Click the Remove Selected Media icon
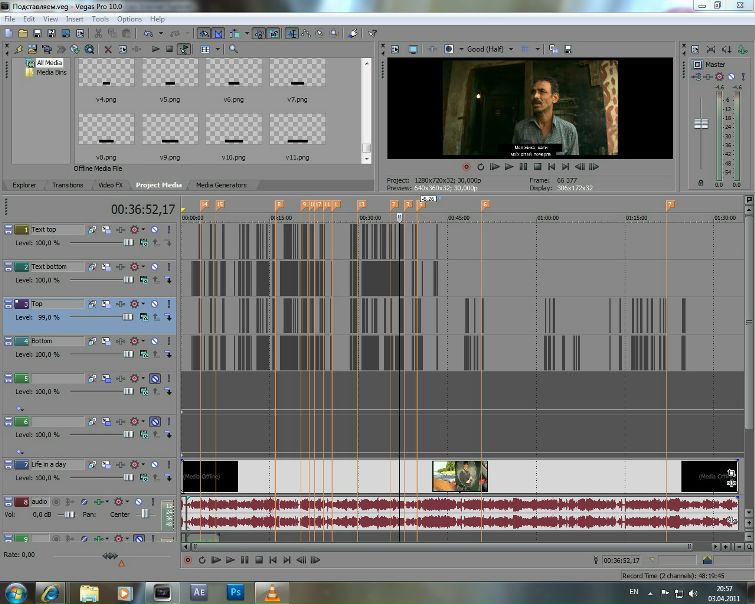The height and width of the screenshot is (604, 755). pyautogui.click(x=108, y=49)
